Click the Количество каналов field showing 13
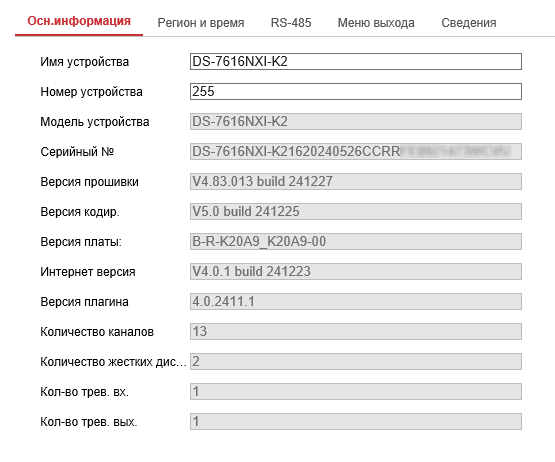555x462 pixels. 356,331
